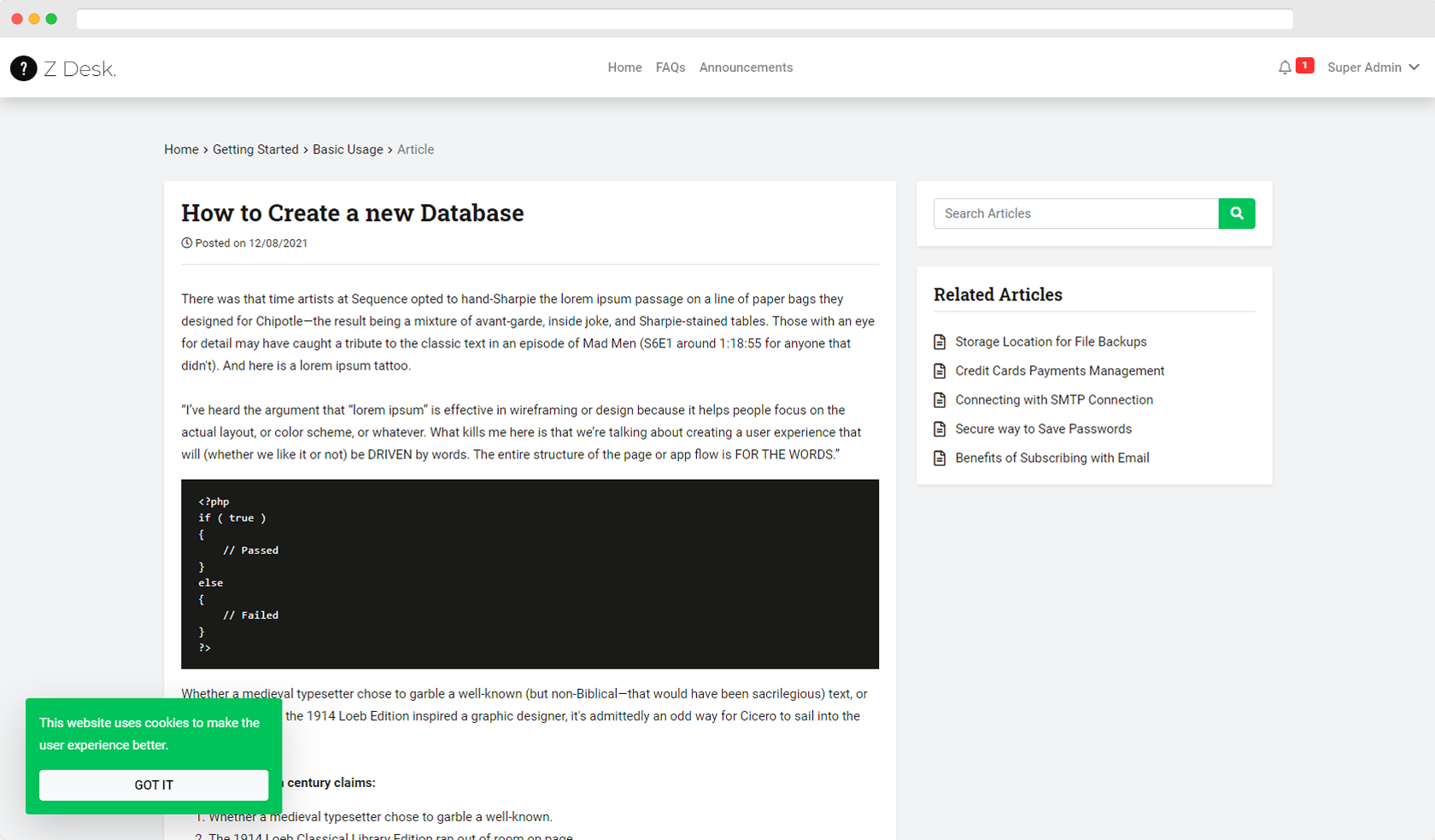The image size is (1435, 840).
Task: Select Home in the top navigation
Action: point(624,67)
